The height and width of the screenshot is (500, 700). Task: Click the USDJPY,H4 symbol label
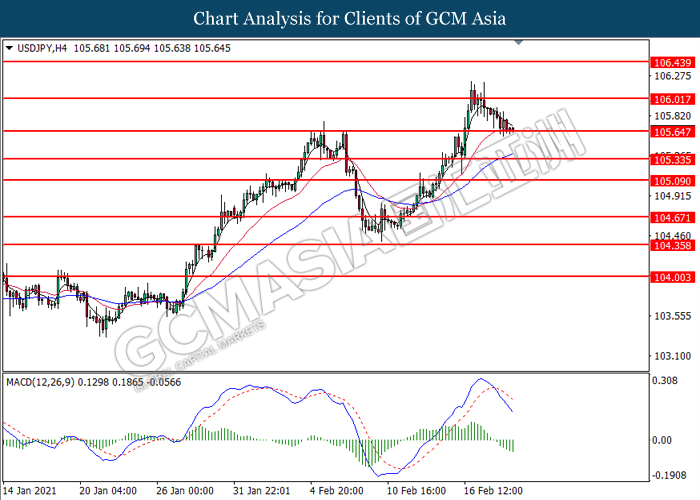tap(42, 48)
